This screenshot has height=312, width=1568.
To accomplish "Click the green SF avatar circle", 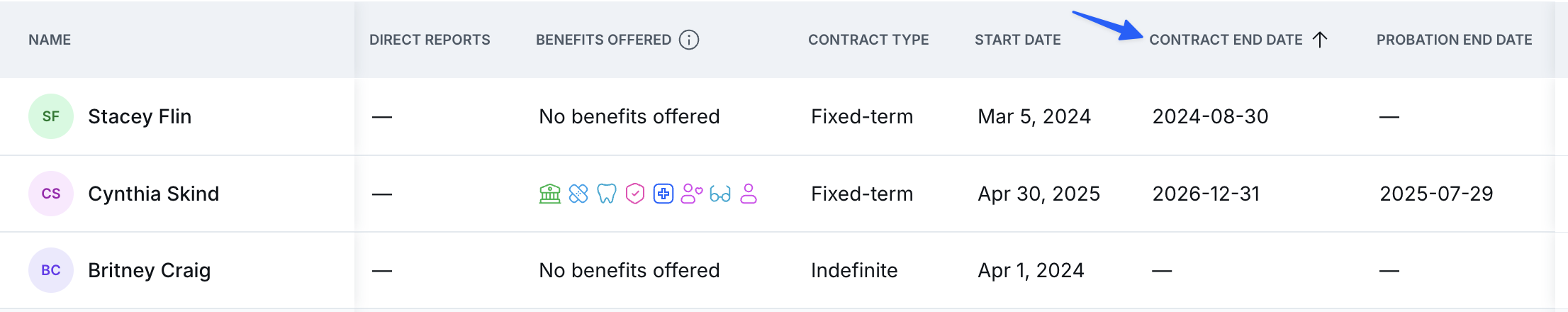I will pos(51,116).
